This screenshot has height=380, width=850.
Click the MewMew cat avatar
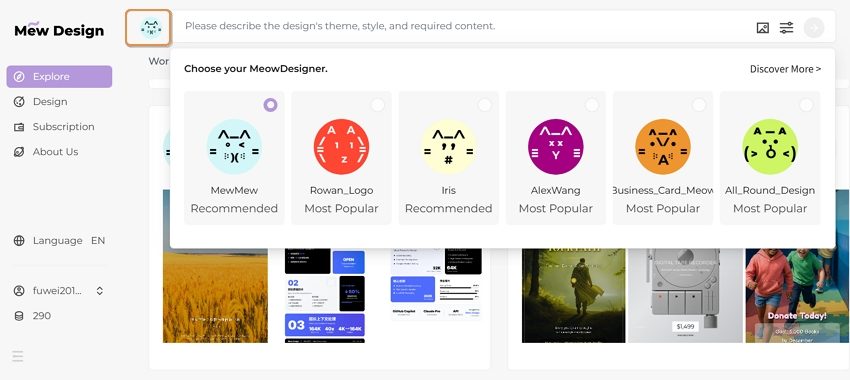click(x=234, y=147)
